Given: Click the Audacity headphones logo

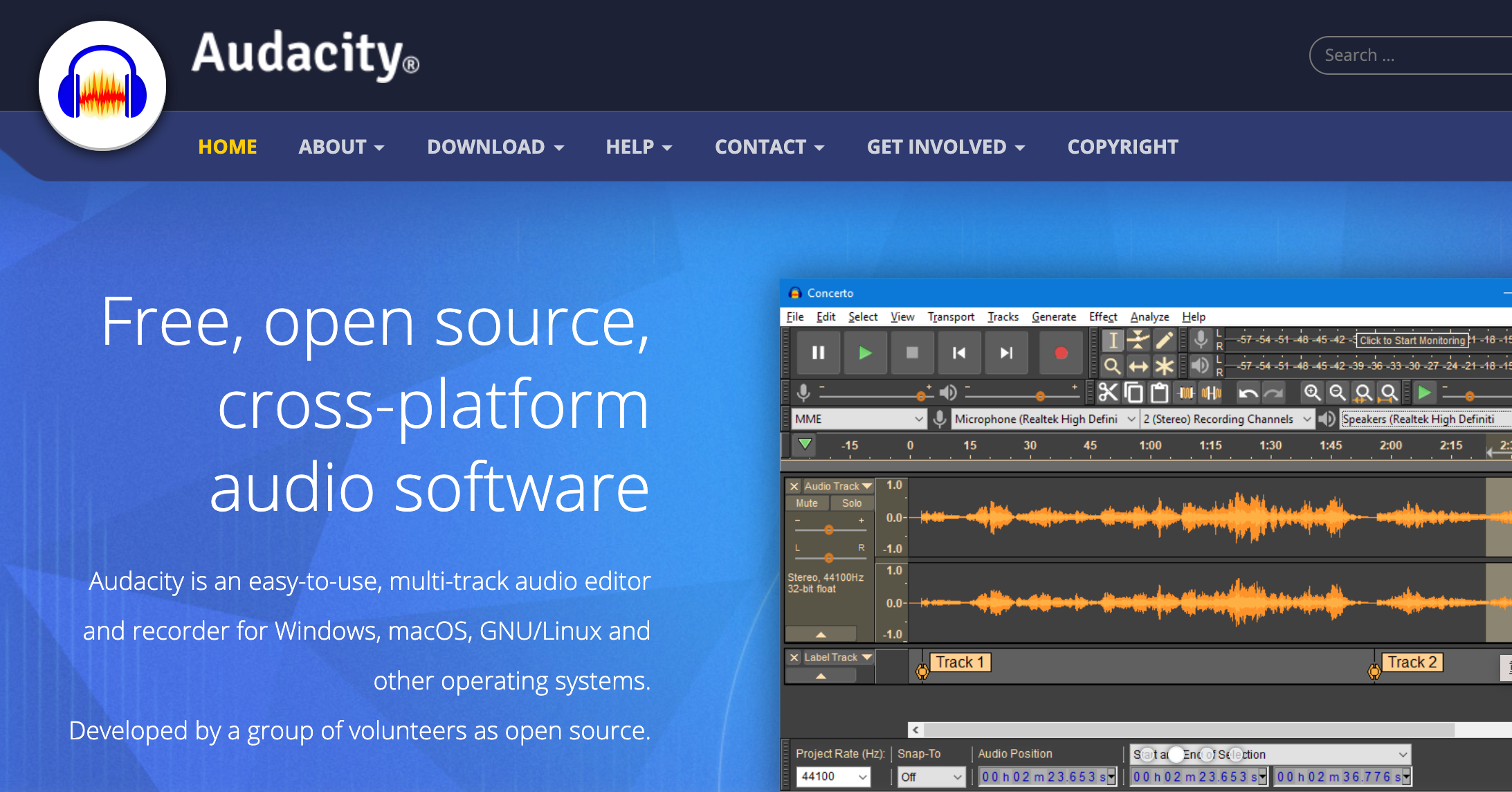Looking at the screenshot, I should click(102, 86).
